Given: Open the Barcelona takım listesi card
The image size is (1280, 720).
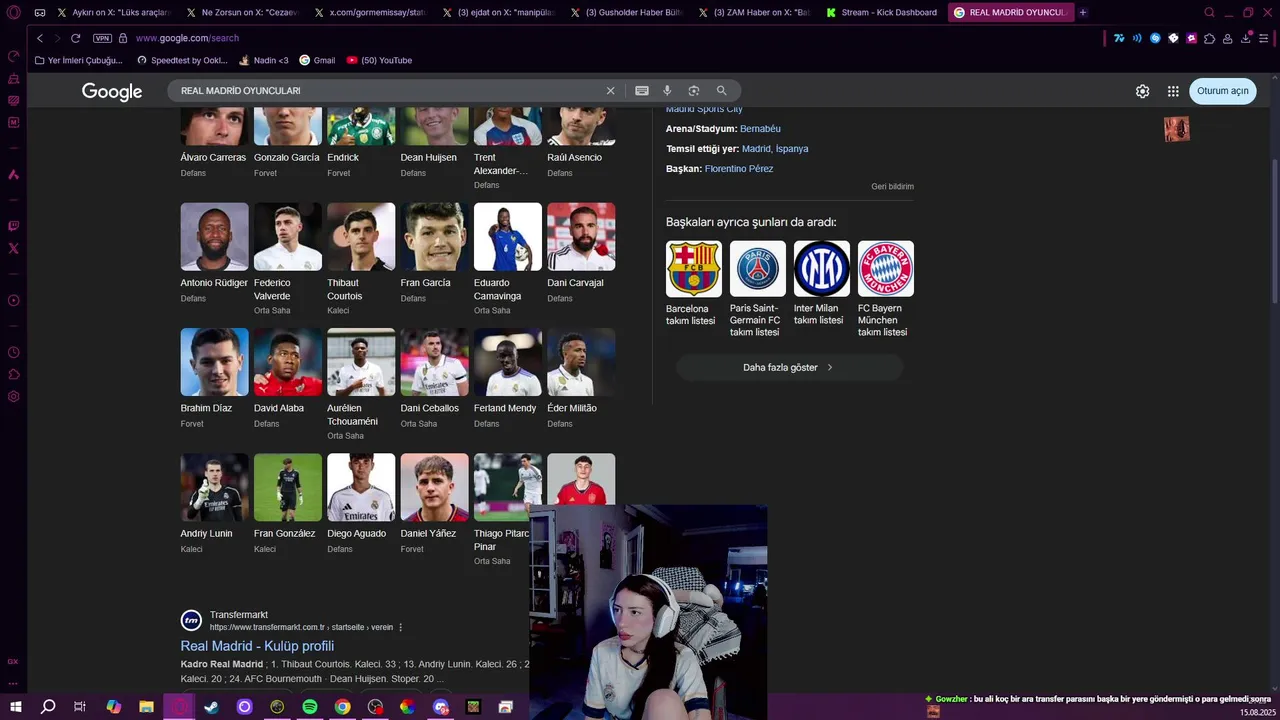Looking at the screenshot, I should click(x=694, y=284).
